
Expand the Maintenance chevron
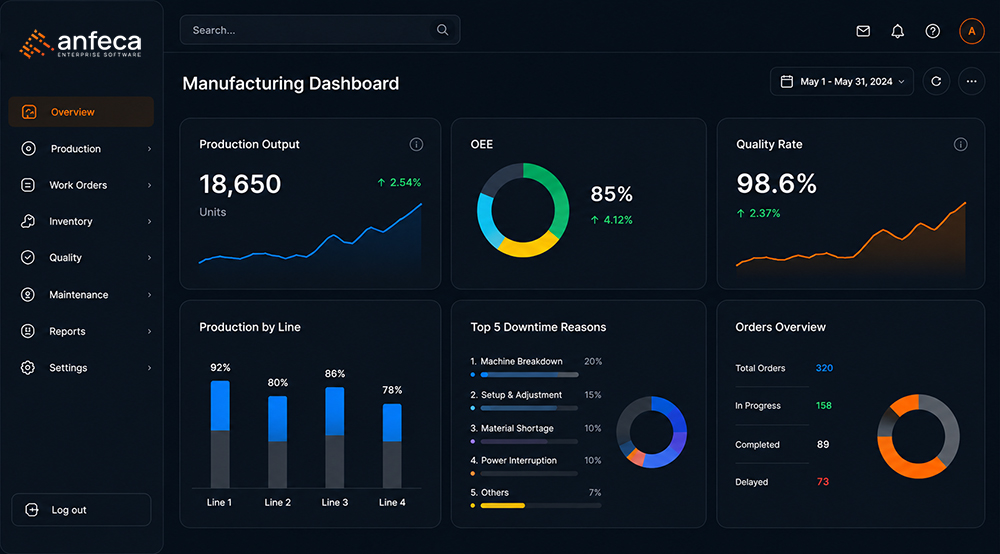[x=149, y=295]
